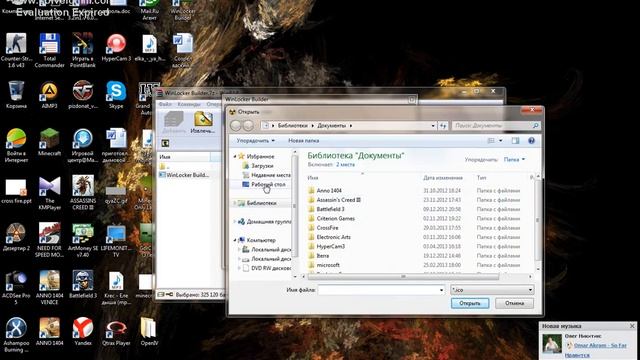This screenshot has height=360, width=640.
Task: Select the Anno 1404 folder
Action: tap(329, 191)
